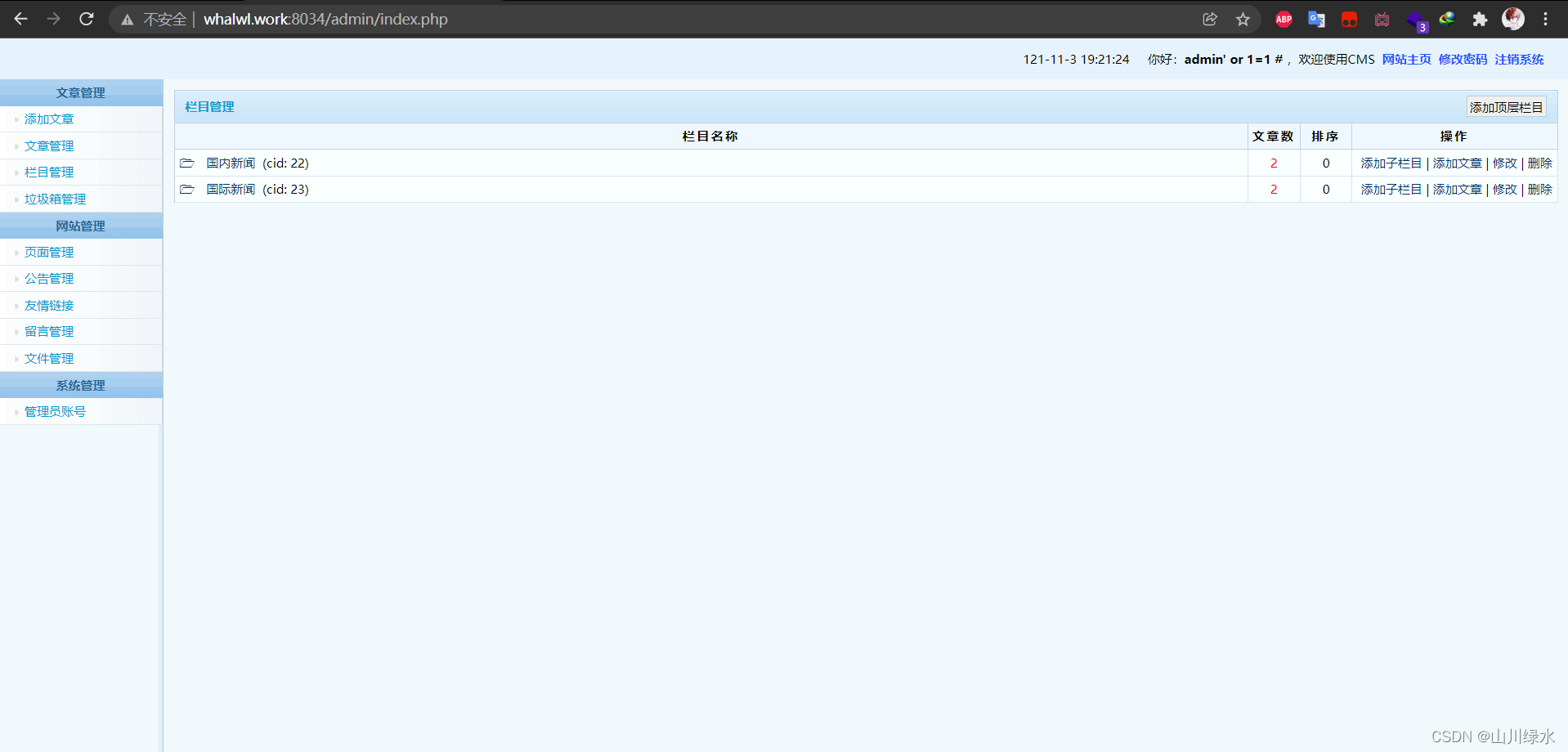The height and width of the screenshot is (752, 1568).
Task: Click the 添加顶层栏目 button
Action: pyautogui.click(x=1506, y=107)
